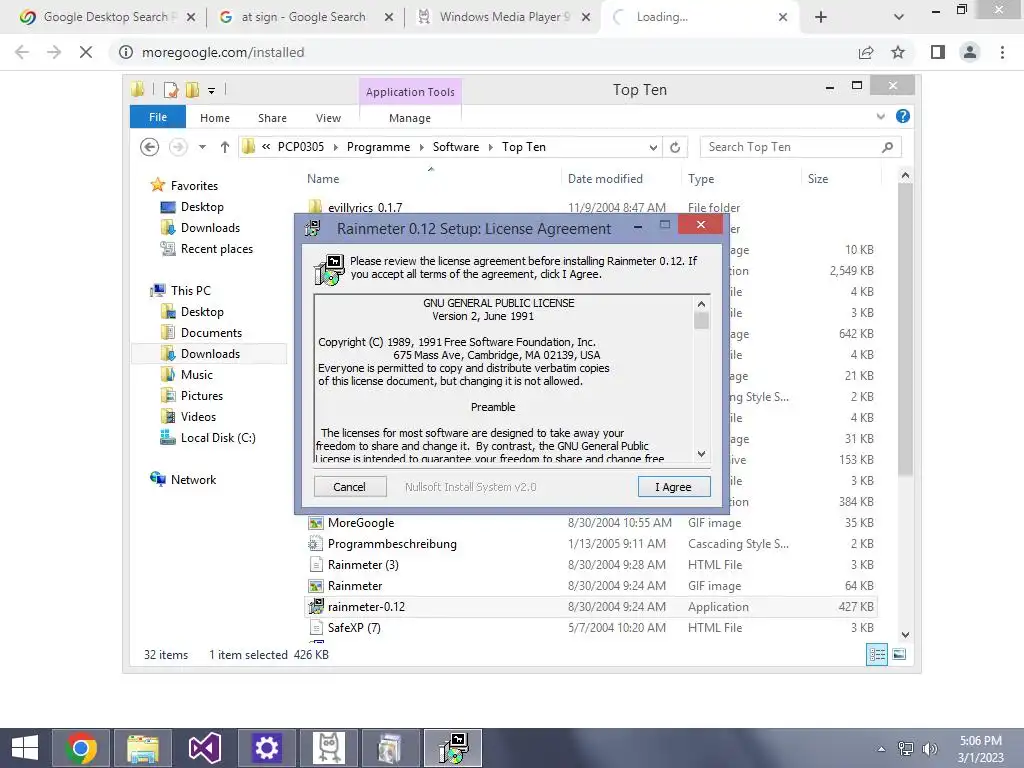
Task: Click the Explorer back arrow button
Action: (x=150, y=147)
